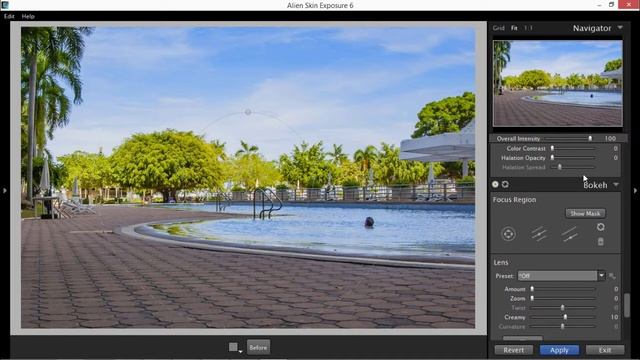Screen dimensions: 640x360
Task: Click the Twist slider
Action: (563, 308)
